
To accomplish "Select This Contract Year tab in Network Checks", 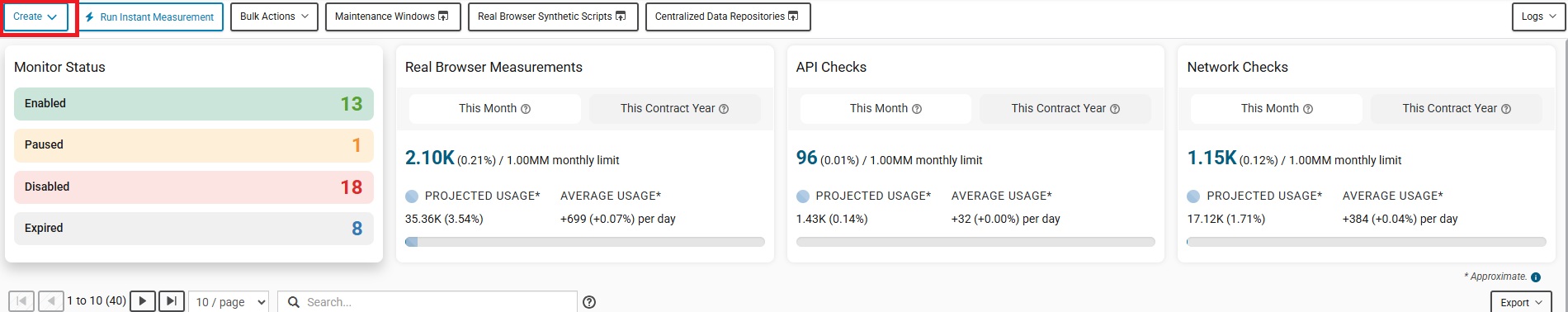I will coord(1457,109).
